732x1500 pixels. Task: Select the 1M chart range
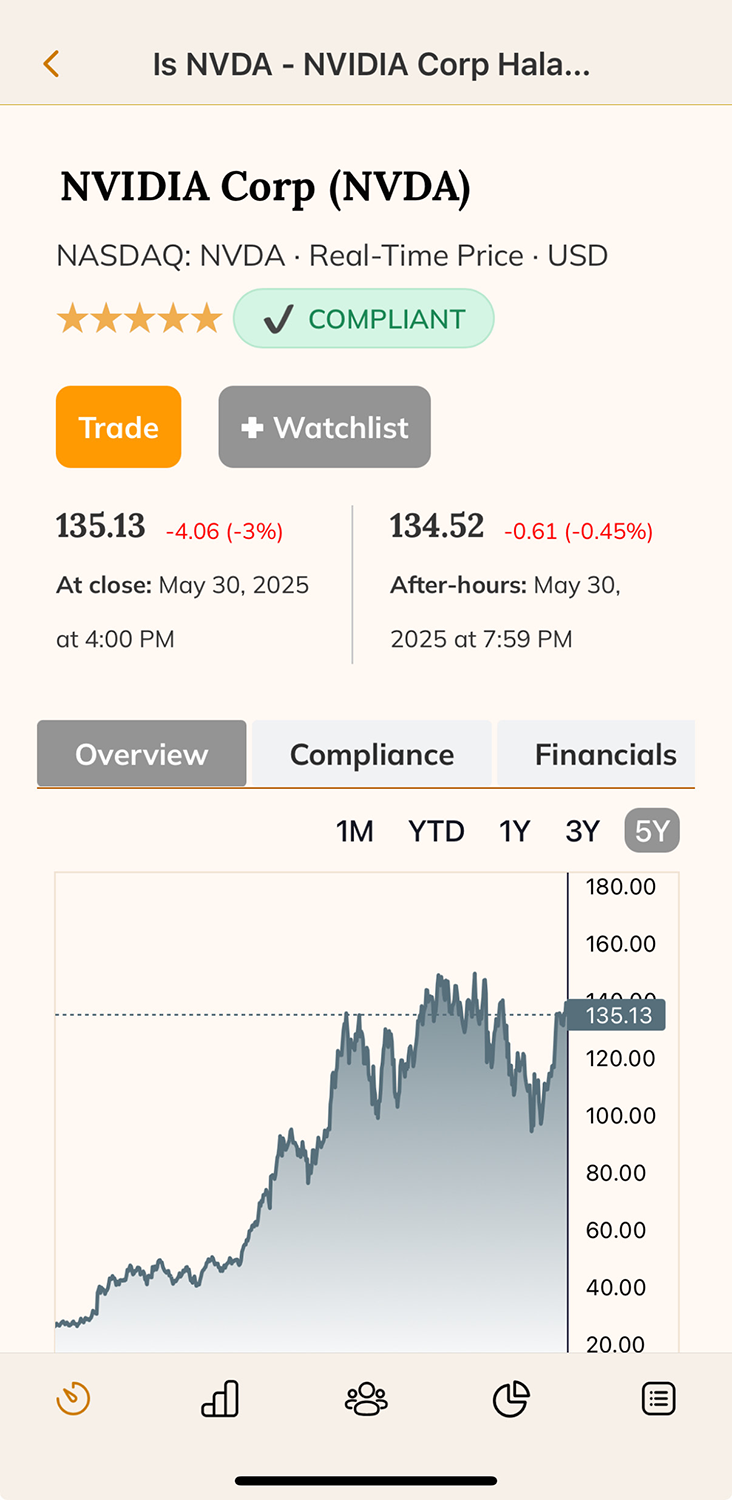pyautogui.click(x=355, y=831)
